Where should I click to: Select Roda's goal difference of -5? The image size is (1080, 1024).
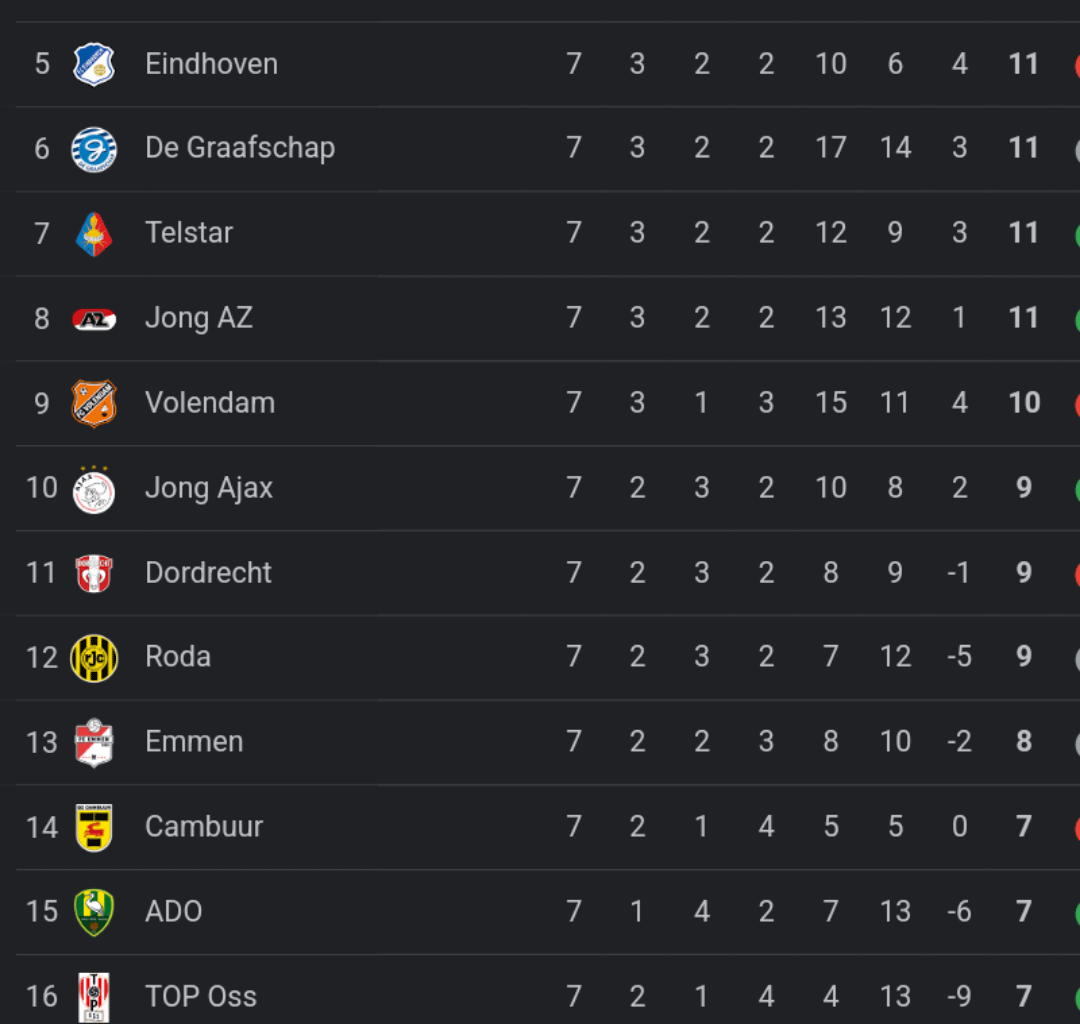[x=959, y=657]
